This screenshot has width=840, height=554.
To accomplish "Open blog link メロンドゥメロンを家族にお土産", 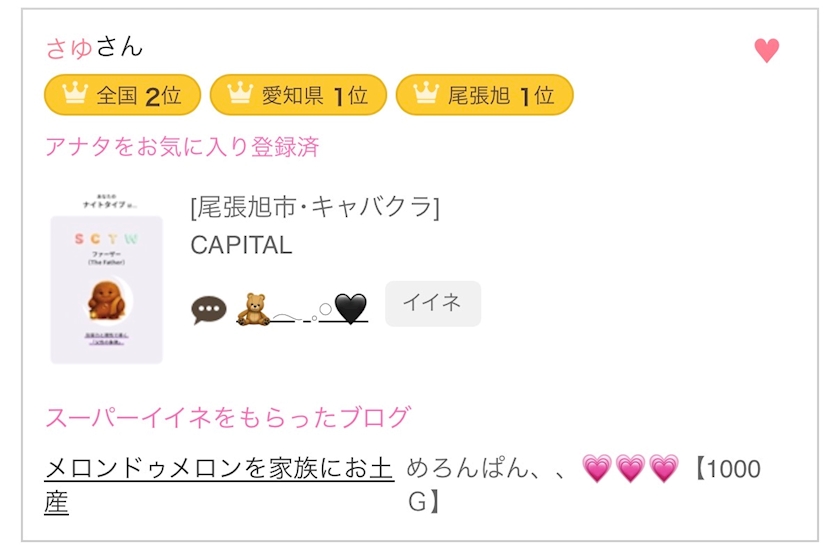I will pyautogui.click(x=218, y=469).
